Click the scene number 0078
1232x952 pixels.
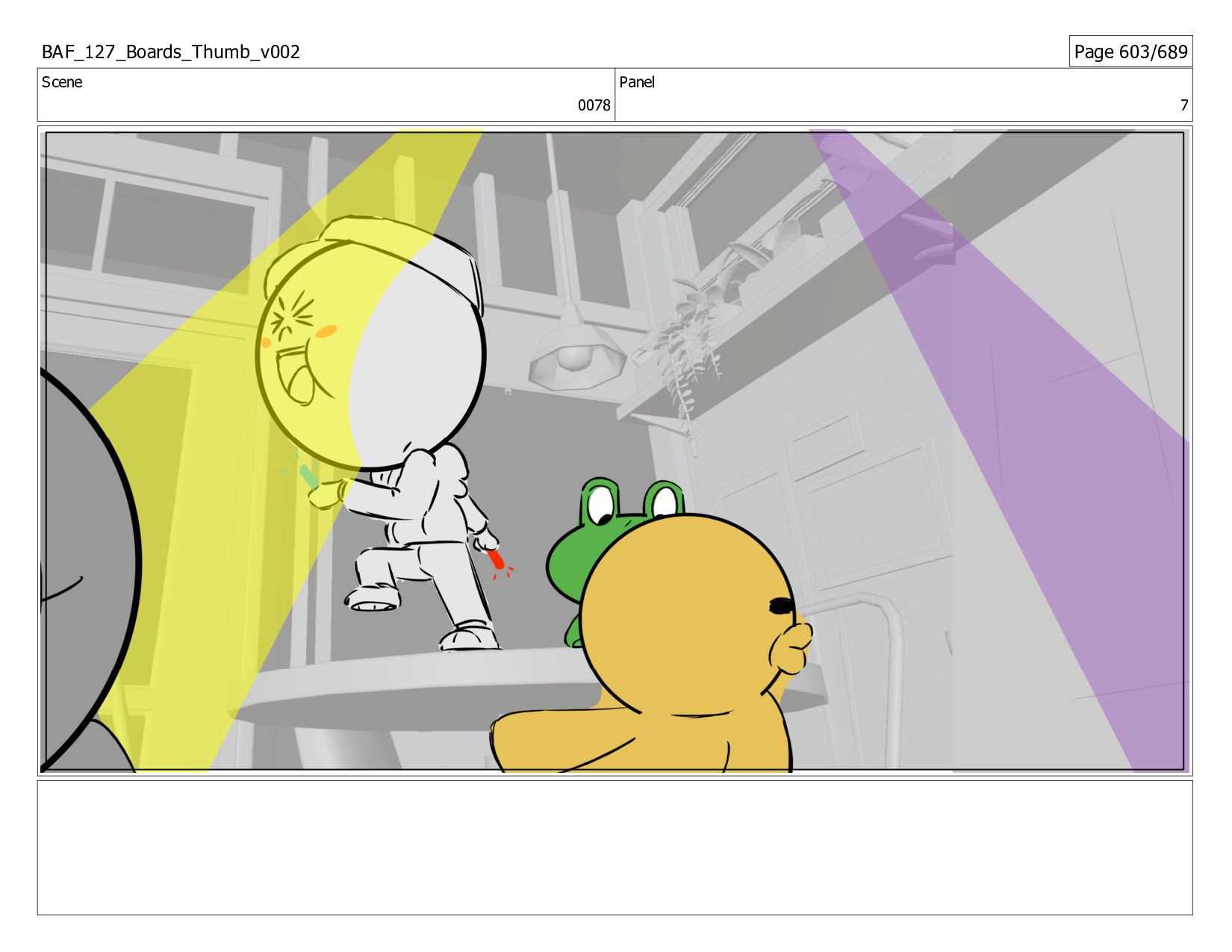click(594, 105)
